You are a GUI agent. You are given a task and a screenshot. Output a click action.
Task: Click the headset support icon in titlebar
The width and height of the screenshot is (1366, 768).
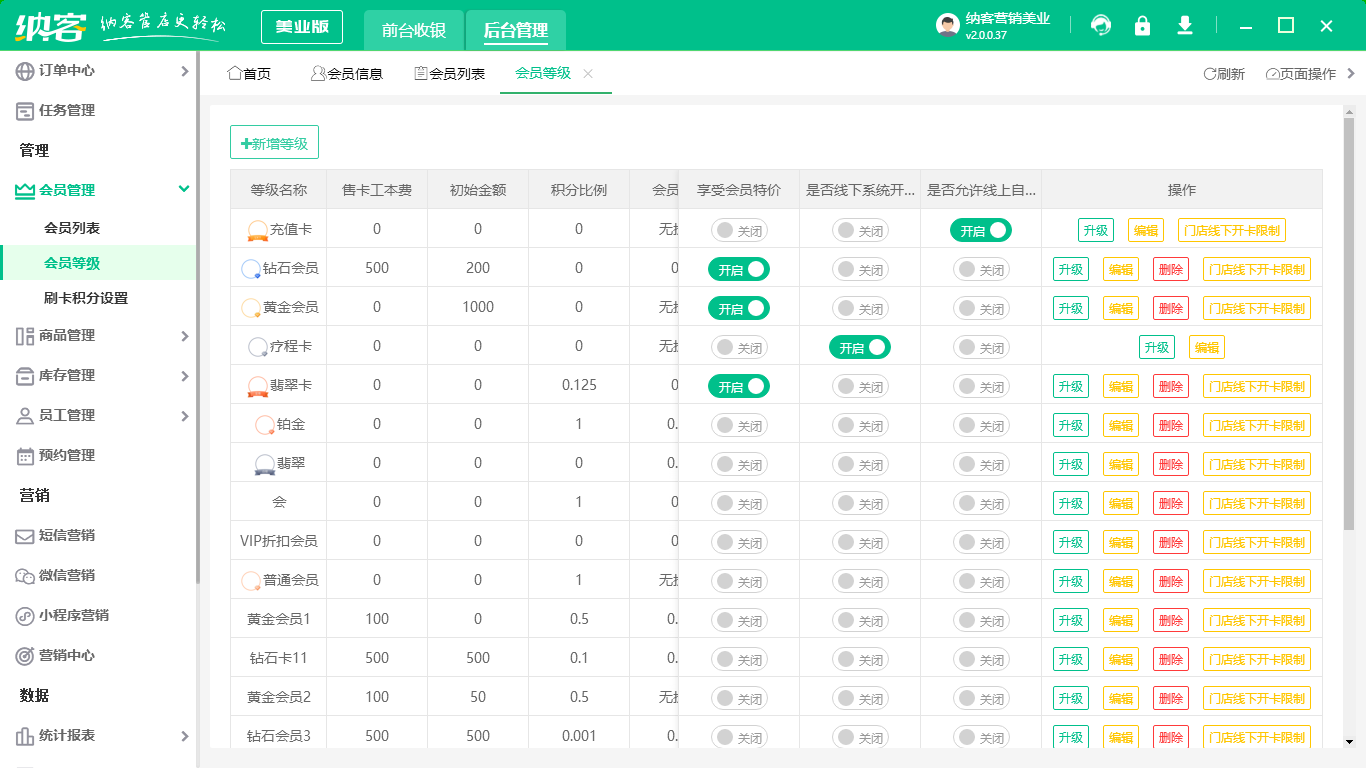pos(1101,25)
